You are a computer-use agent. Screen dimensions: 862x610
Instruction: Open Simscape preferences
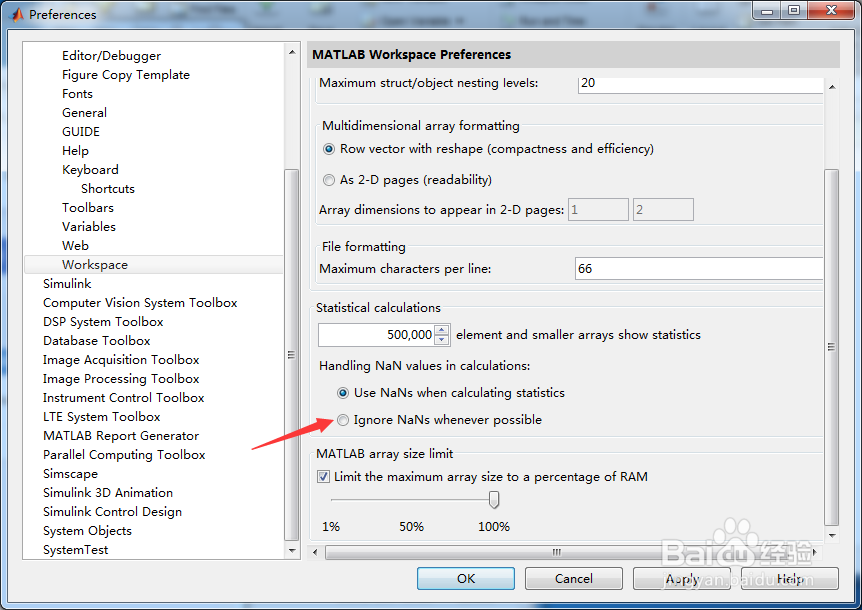coord(70,474)
